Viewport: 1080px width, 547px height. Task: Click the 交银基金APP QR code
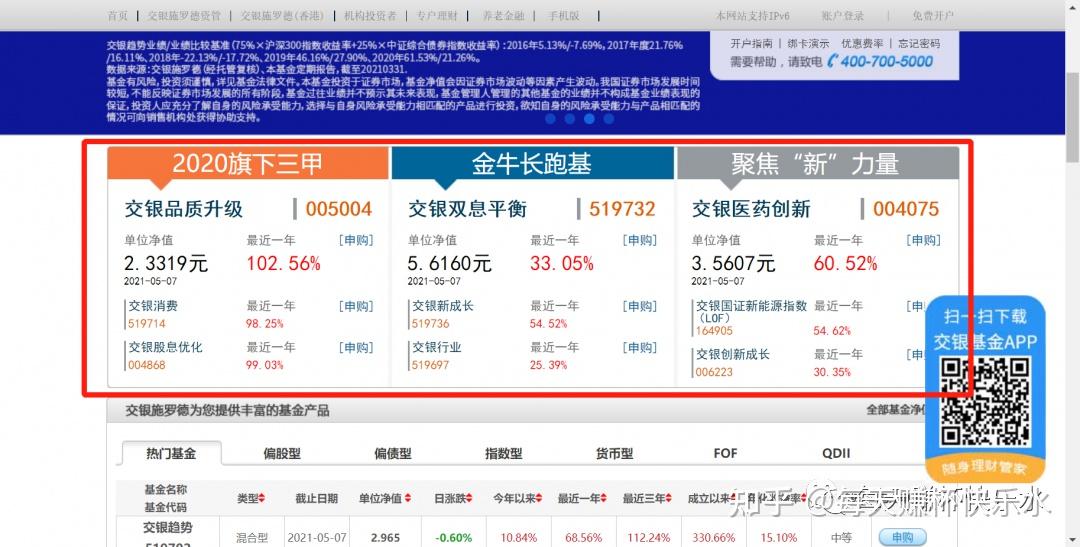pos(985,402)
